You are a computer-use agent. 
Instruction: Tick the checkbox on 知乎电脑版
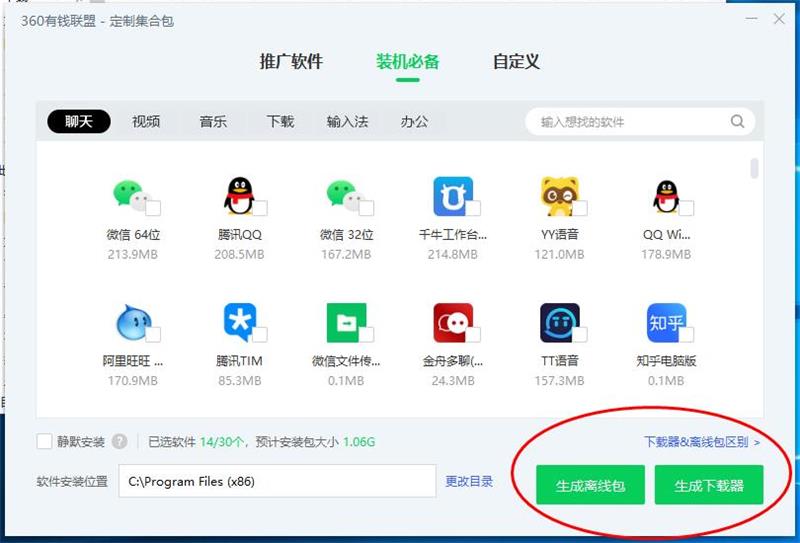[x=687, y=334]
